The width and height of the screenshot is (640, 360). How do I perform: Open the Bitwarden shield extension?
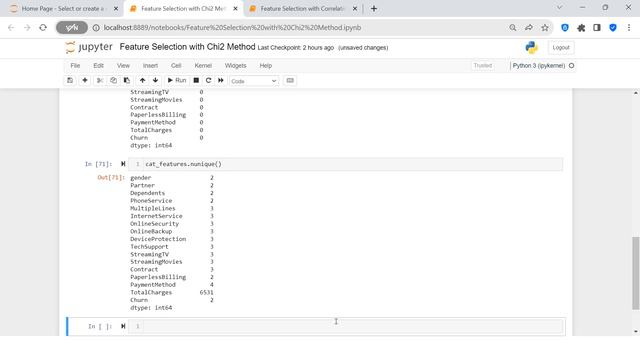coord(565,28)
